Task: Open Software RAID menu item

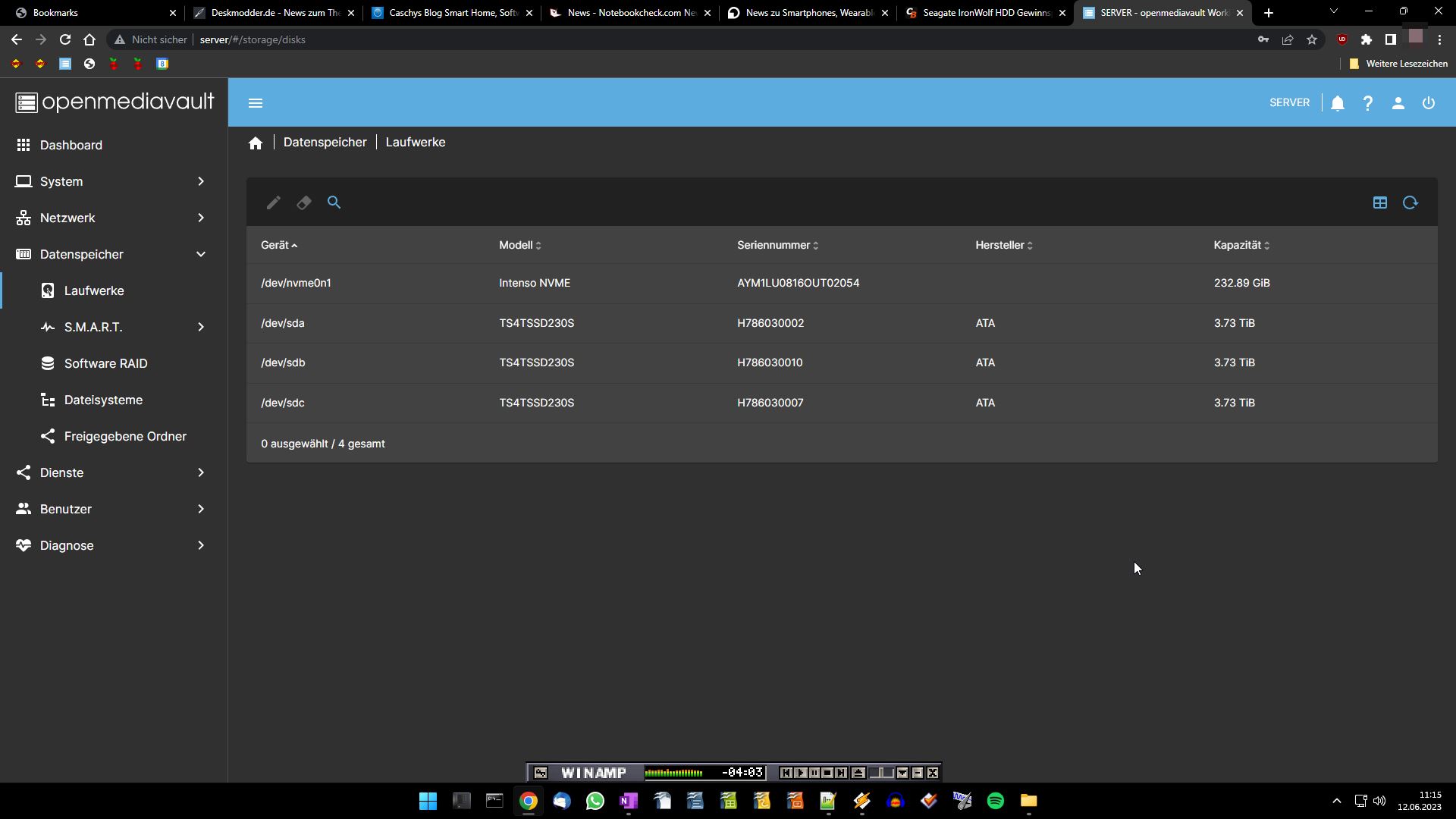Action: pyautogui.click(x=105, y=363)
